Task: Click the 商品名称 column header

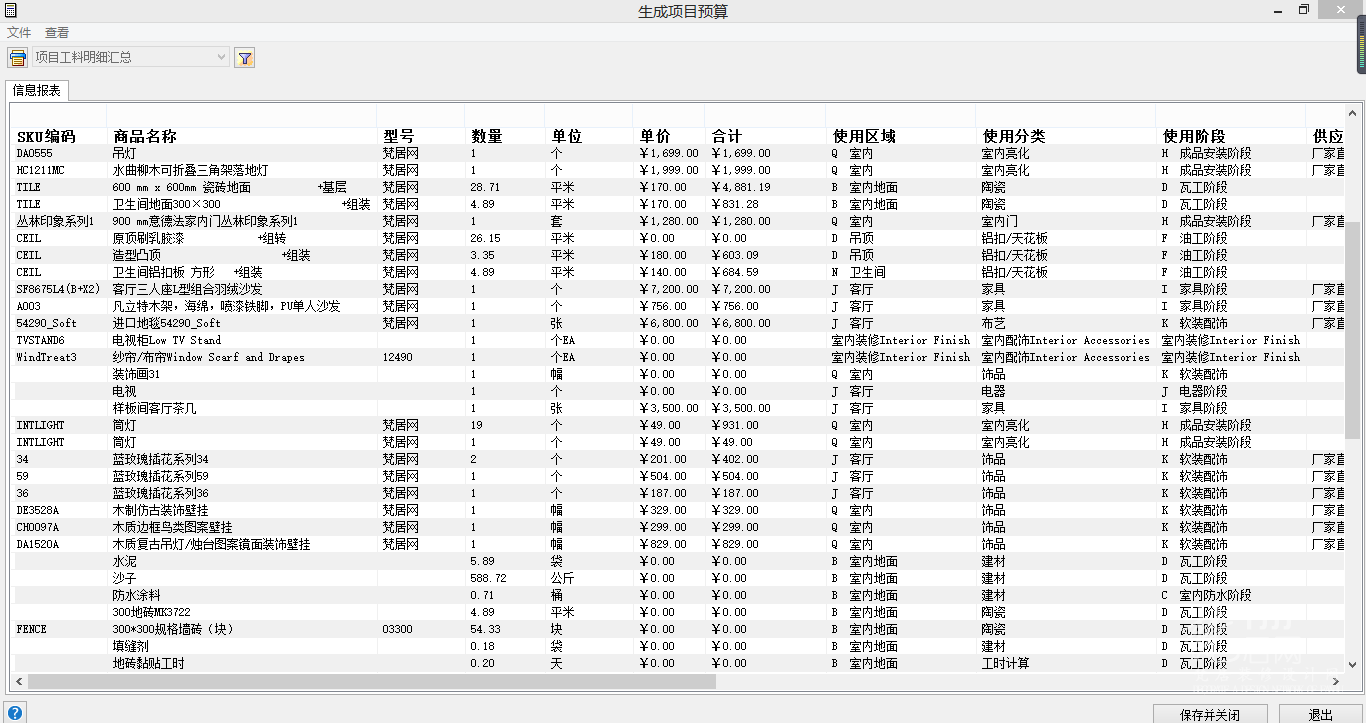Action: [144, 136]
